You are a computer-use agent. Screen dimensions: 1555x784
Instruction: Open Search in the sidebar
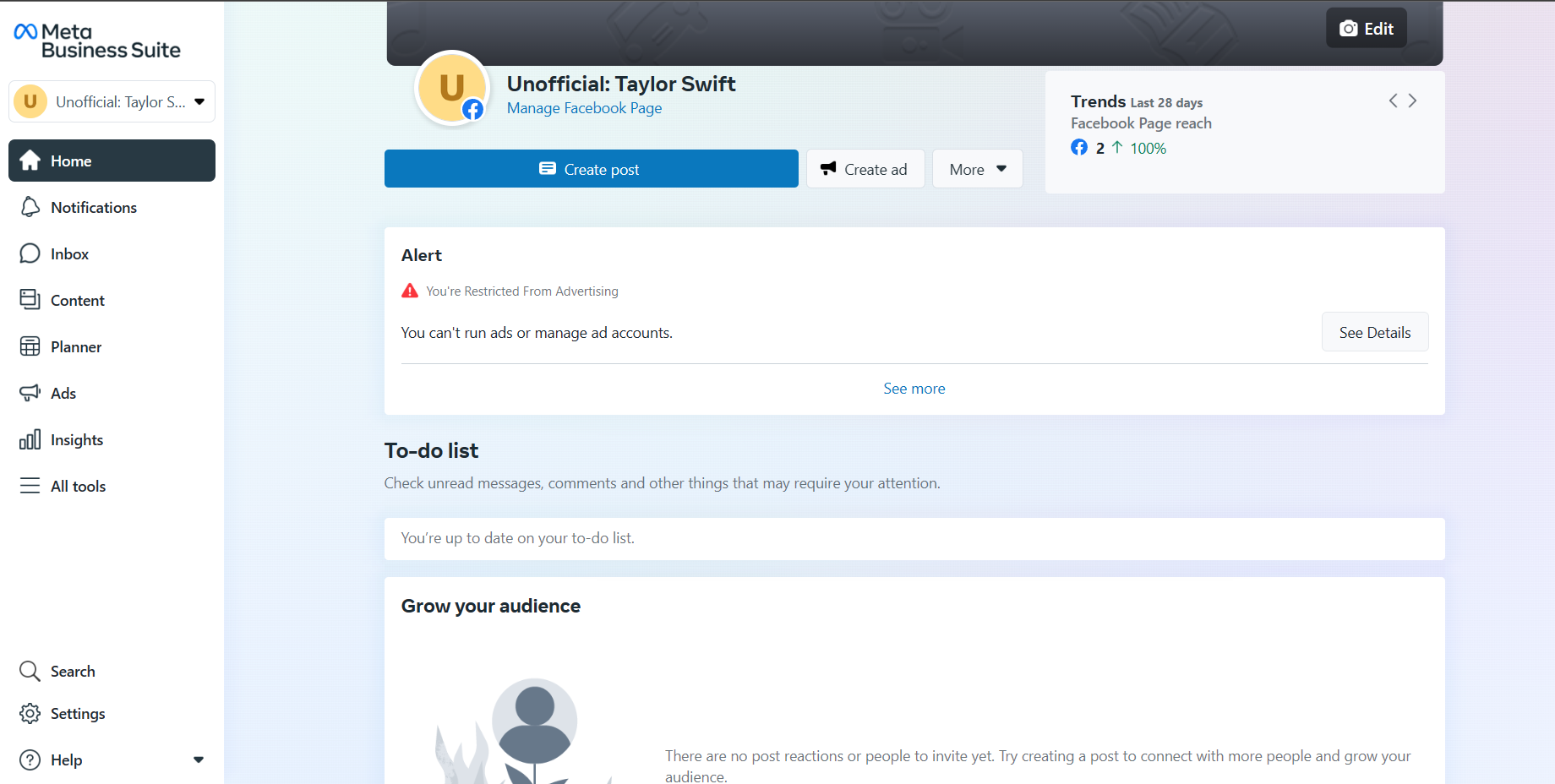112,671
